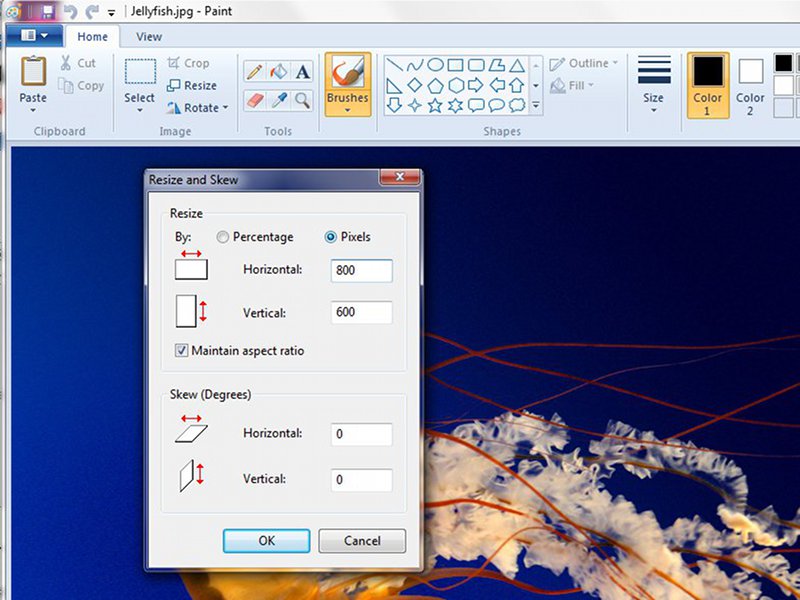Image resolution: width=800 pixels, height=600 pixels.
Task: Click the Cut scissors command
Action: coord(78,63)
